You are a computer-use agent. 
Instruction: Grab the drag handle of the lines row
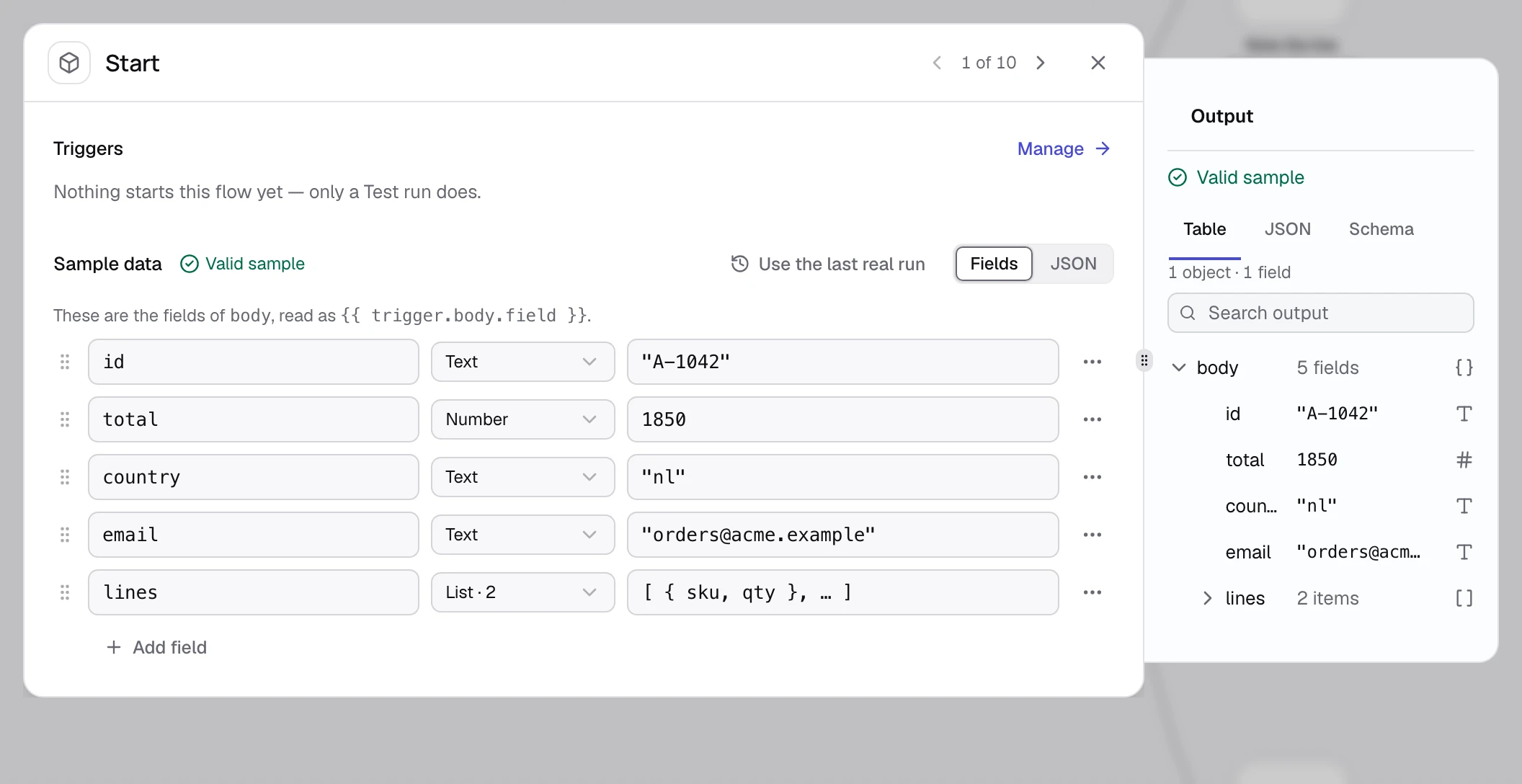(x=65, y=592)
